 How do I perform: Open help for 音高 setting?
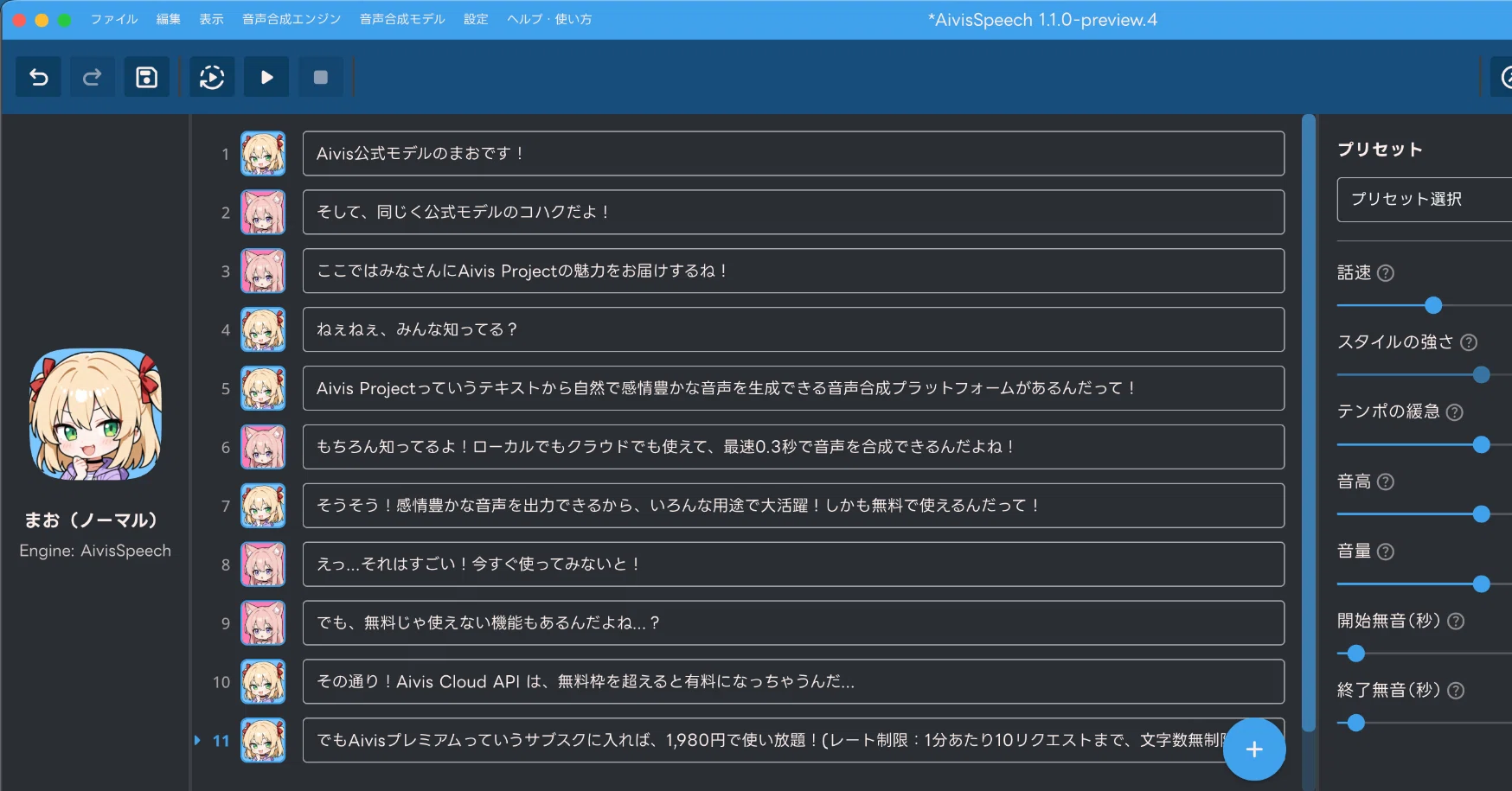[1386, 482]
